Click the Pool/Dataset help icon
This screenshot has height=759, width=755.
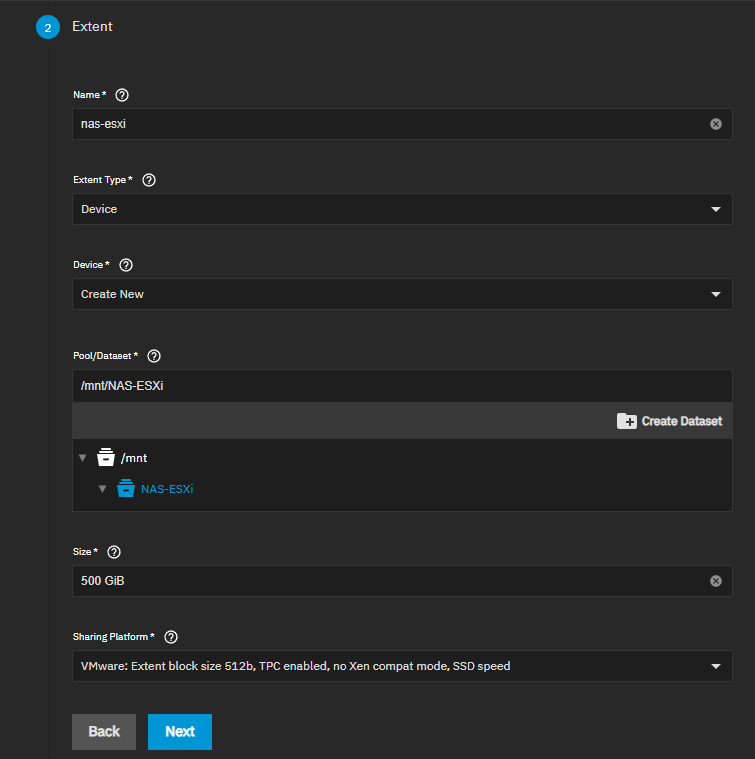point(154,356)
